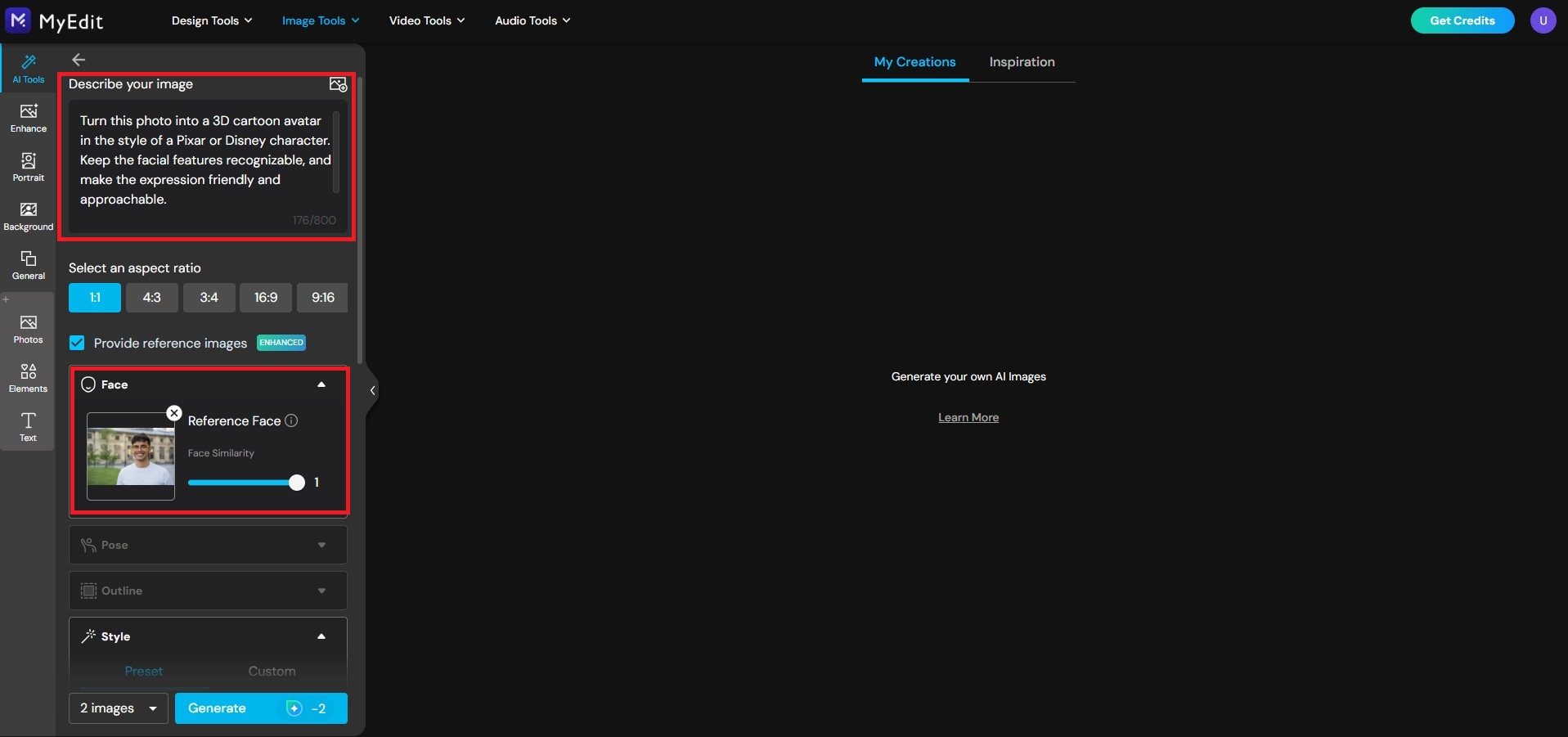Viewport: 1568px width, 737px height.
Task: Click the 'Generate your own AI Images' text
Action: (968, 376)
